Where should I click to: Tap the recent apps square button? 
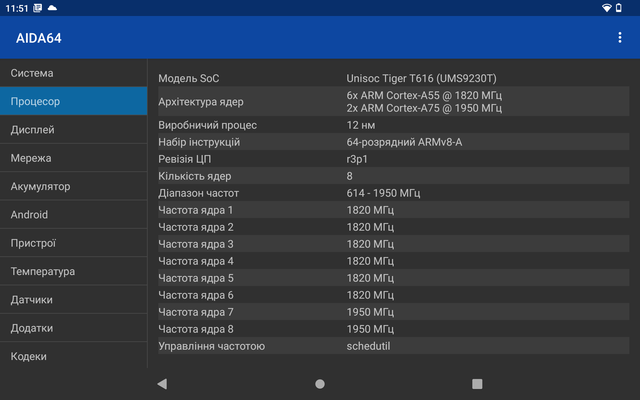point(477,384)
